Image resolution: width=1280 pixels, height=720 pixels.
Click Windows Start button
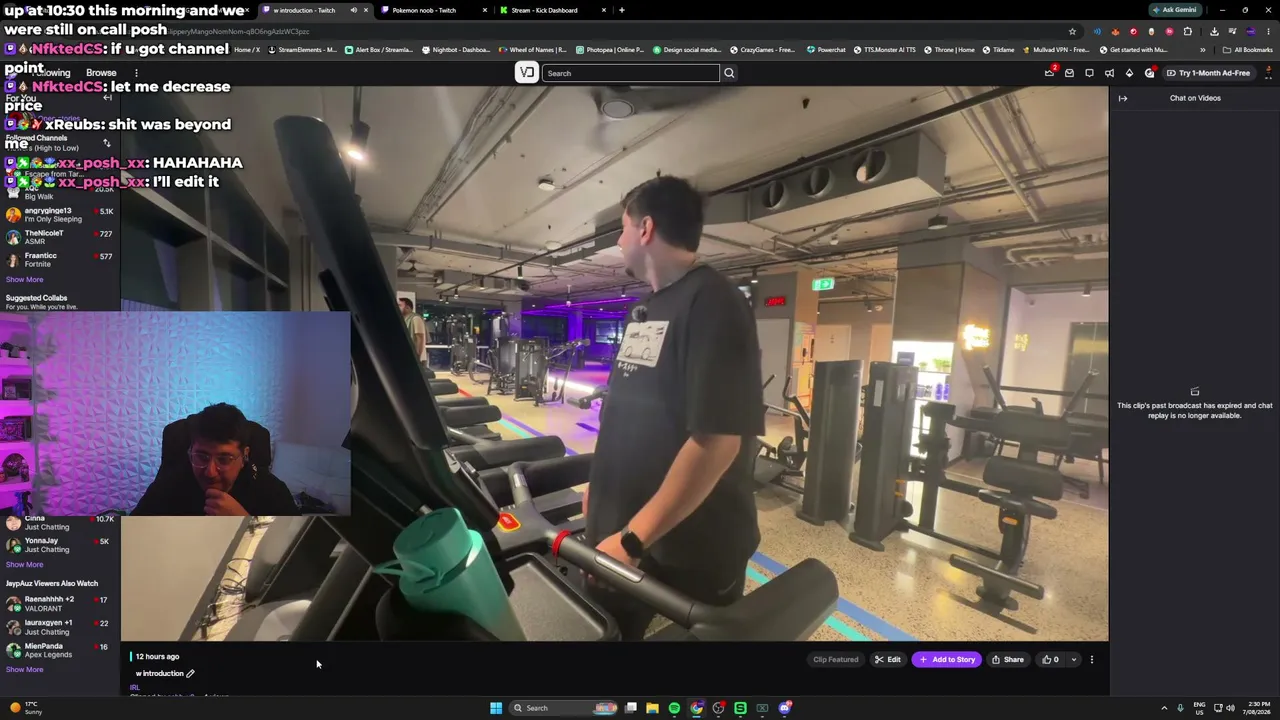[x=496, y=708]
